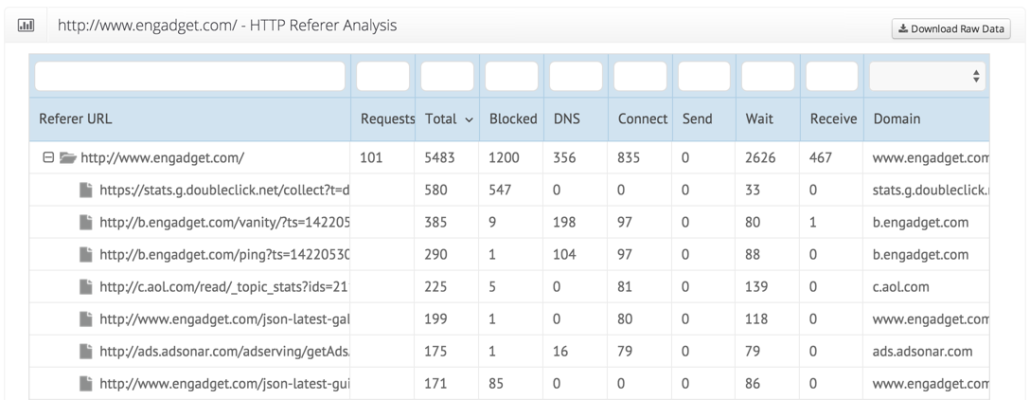Viewport: 1030px width, 400px height.
Task: Click the Total value 385
Action: 436,223
